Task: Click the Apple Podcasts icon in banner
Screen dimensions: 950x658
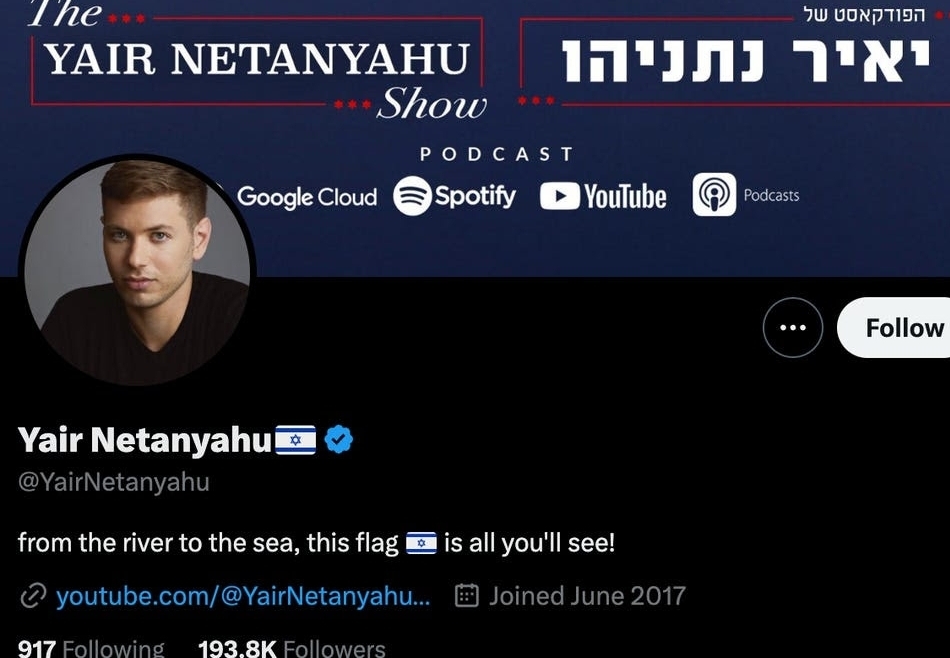Action: (714, 194)
